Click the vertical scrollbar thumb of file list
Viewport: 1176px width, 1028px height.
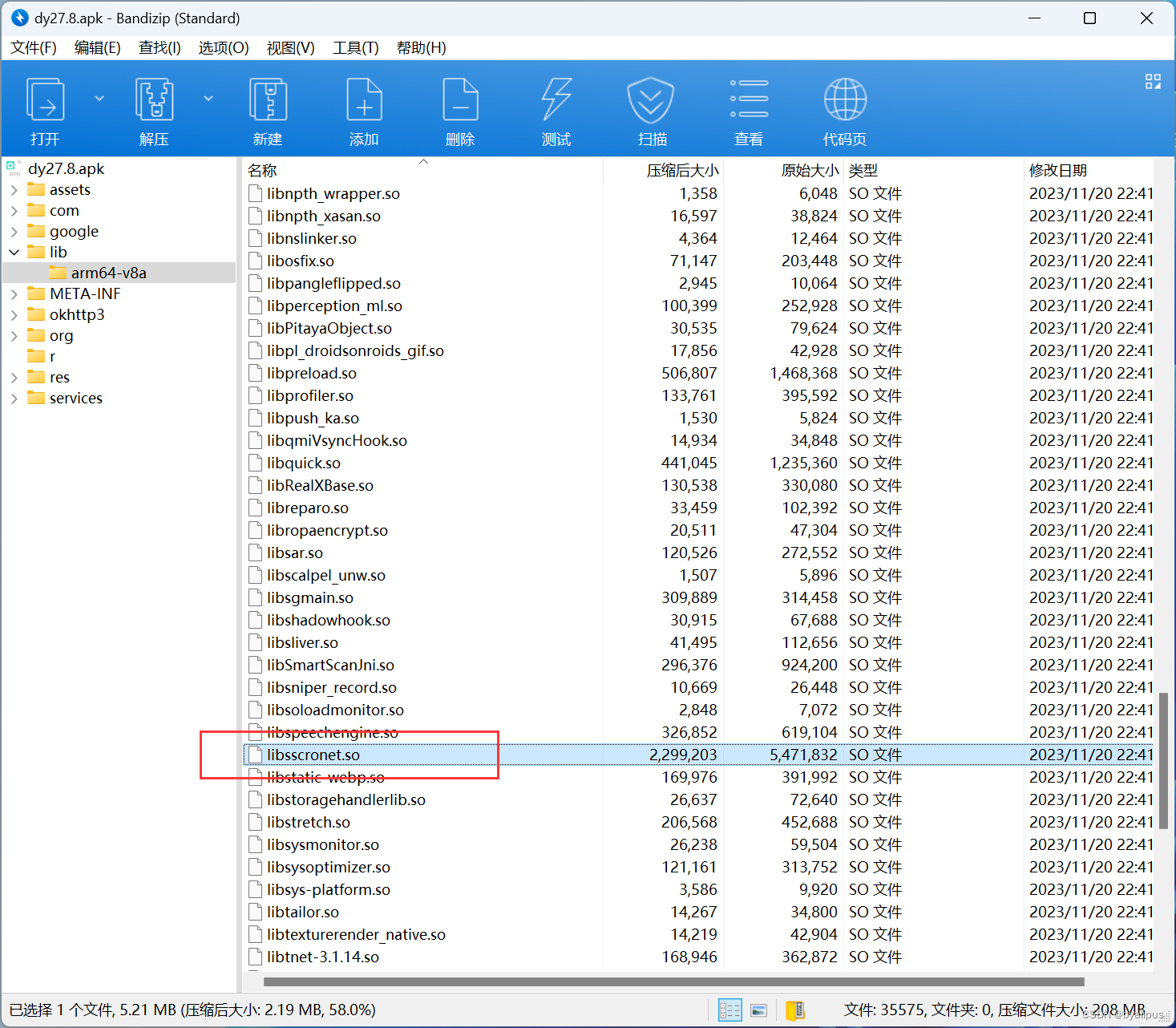tap(1163, 761)
